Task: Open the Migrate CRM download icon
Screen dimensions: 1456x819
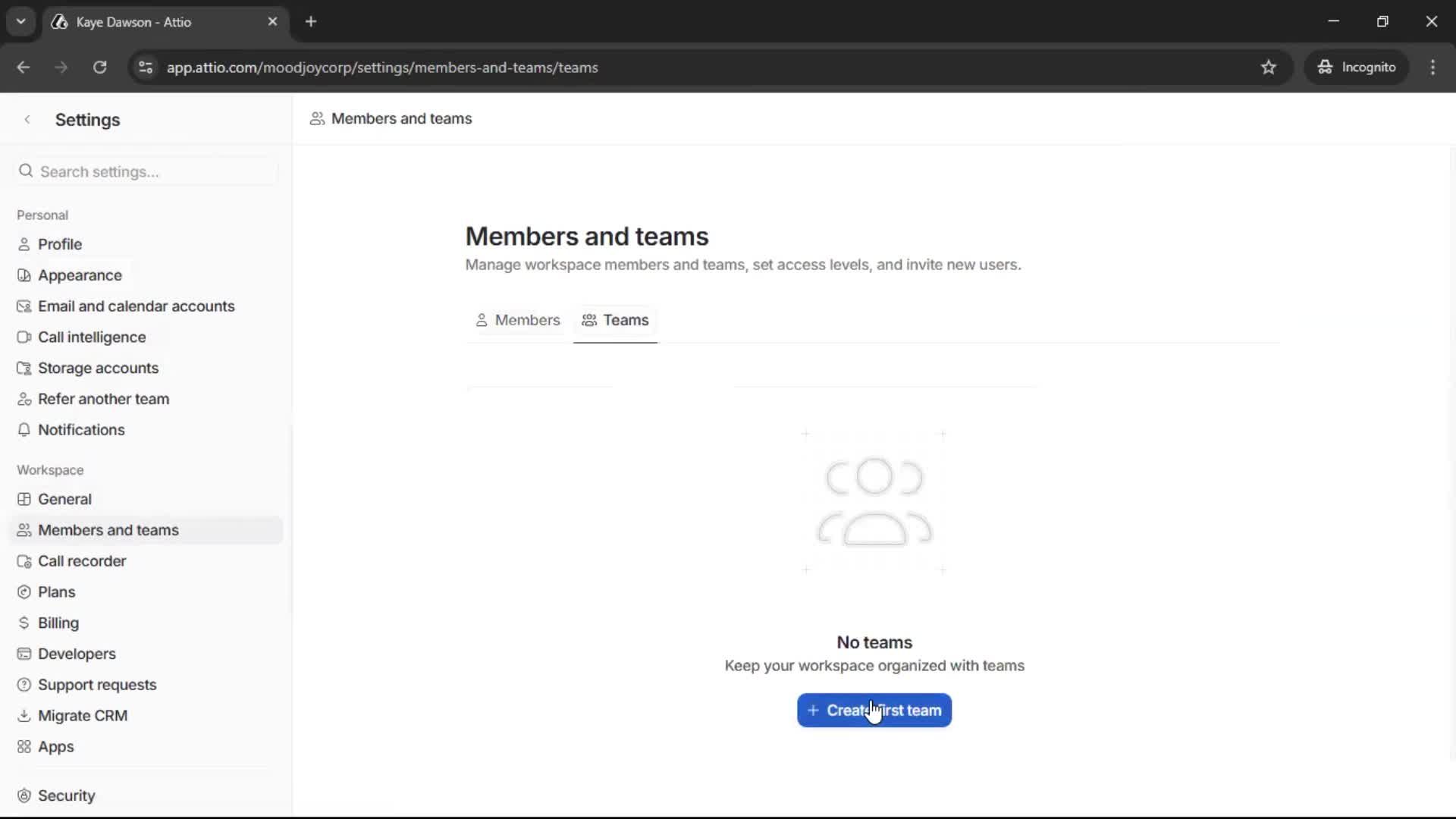Action: (x=24, y=715)
